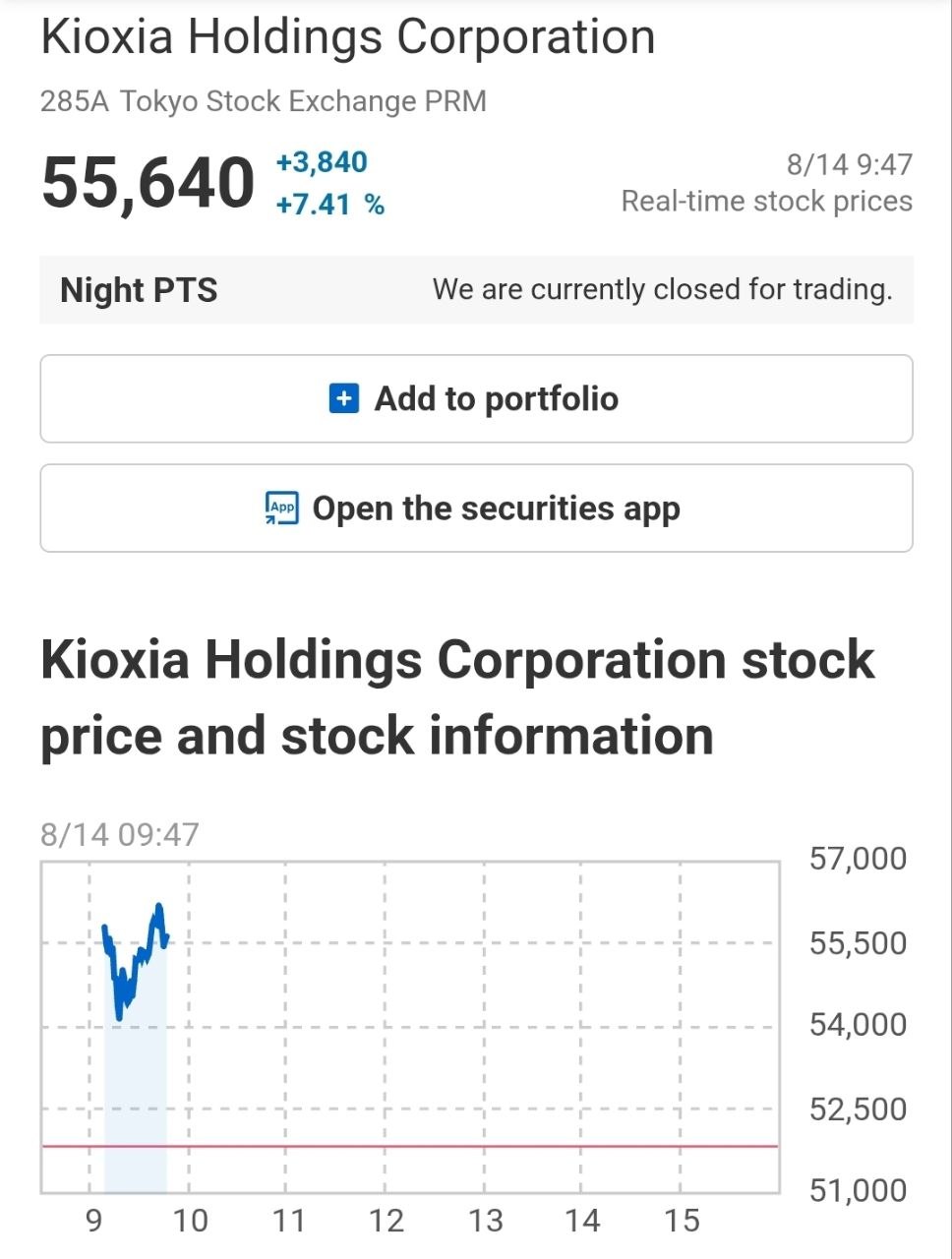Click the +7.41 % change figure
The width and height of the screenshot is (952, 1259).
[330, 205]
